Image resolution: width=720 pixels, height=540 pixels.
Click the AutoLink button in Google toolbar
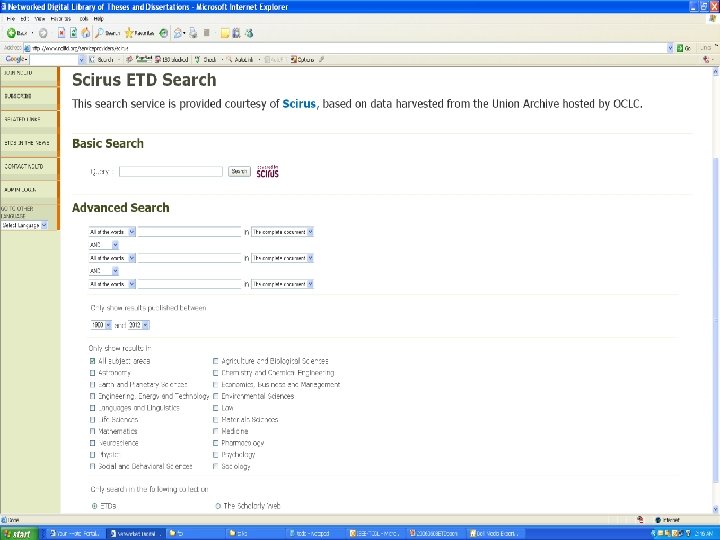(x=240, y=60)
